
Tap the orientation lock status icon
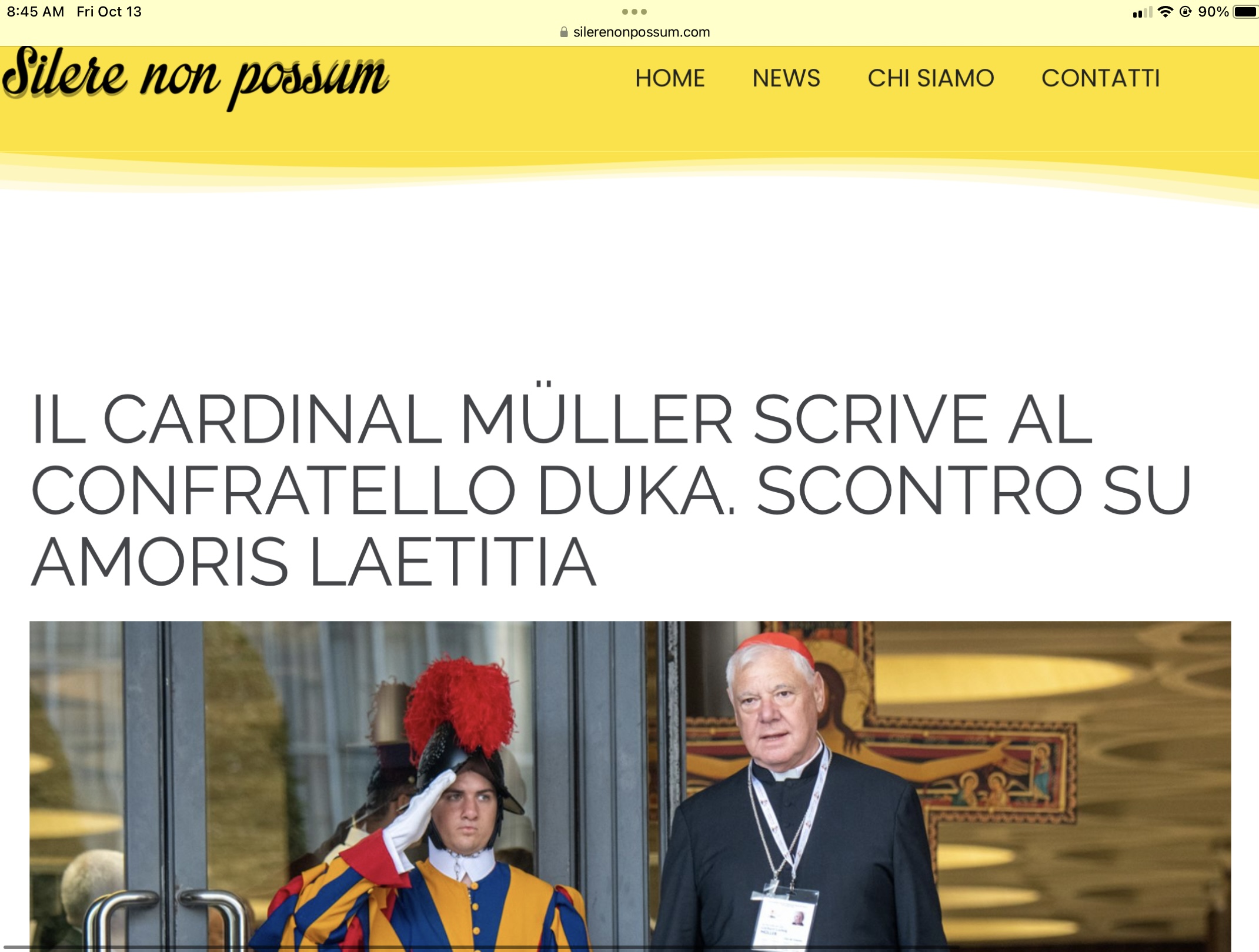click(1185, 12)
